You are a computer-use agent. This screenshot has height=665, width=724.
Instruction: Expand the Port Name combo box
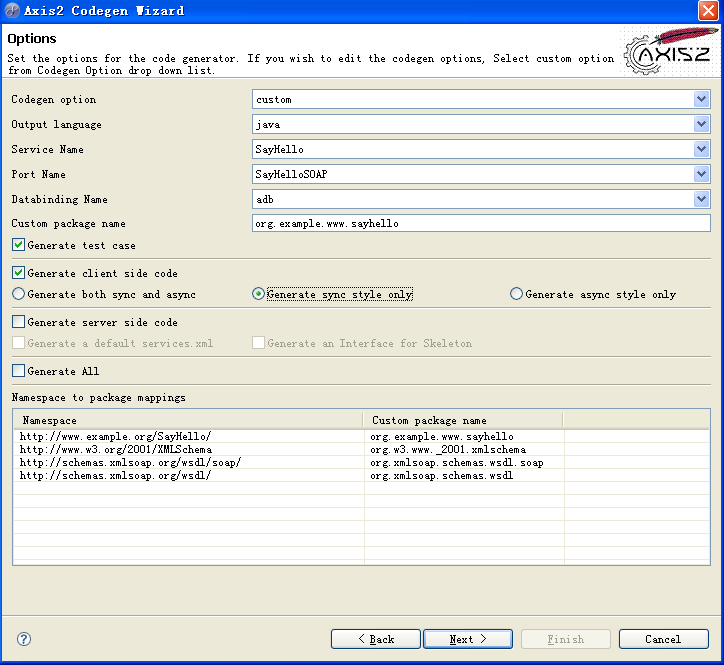[701, 174]
